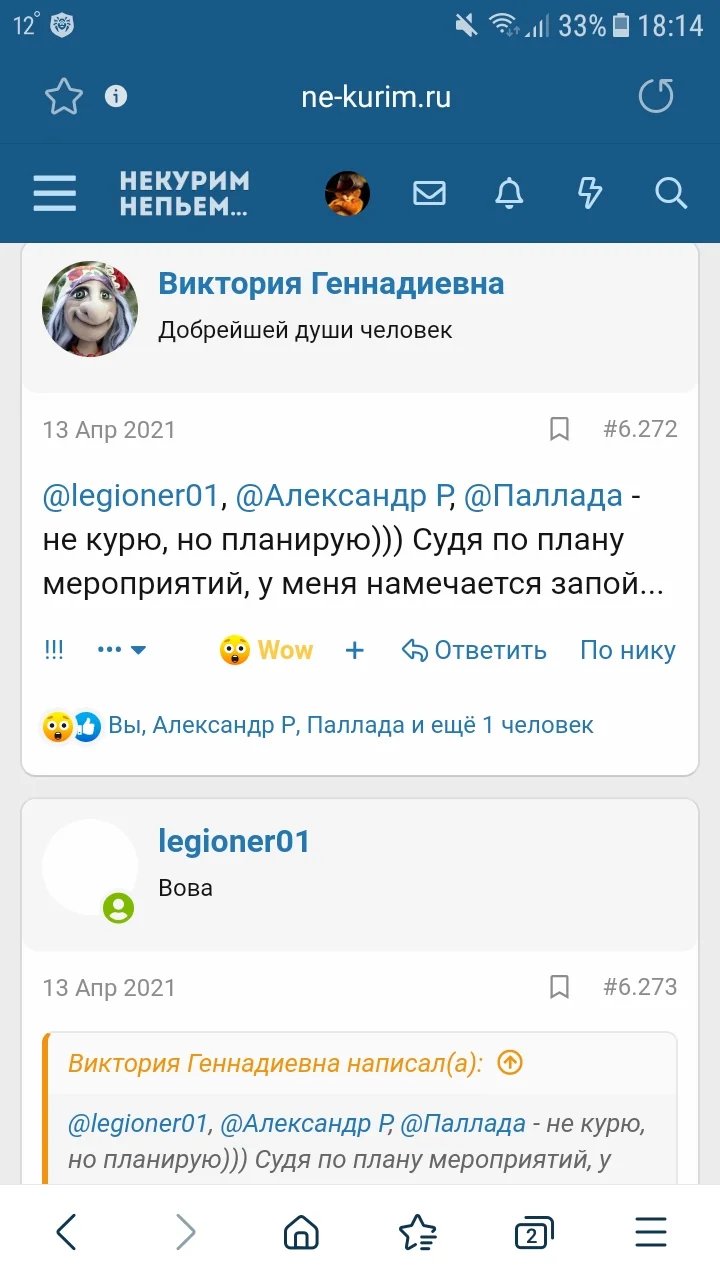Open the forum search icon
The height and width of the screenshot is (1280, 720).
[x=670, y=193]
